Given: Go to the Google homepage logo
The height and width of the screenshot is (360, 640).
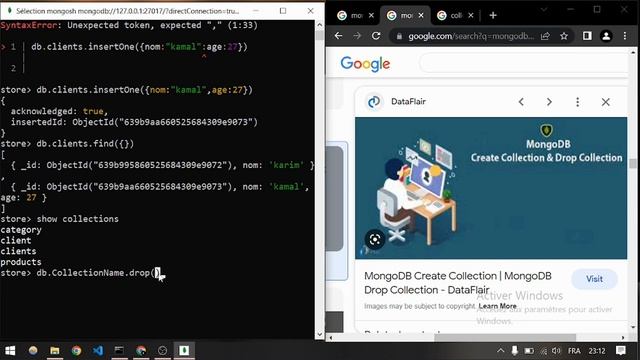Looking at the screenshot, I should point(365,64).
